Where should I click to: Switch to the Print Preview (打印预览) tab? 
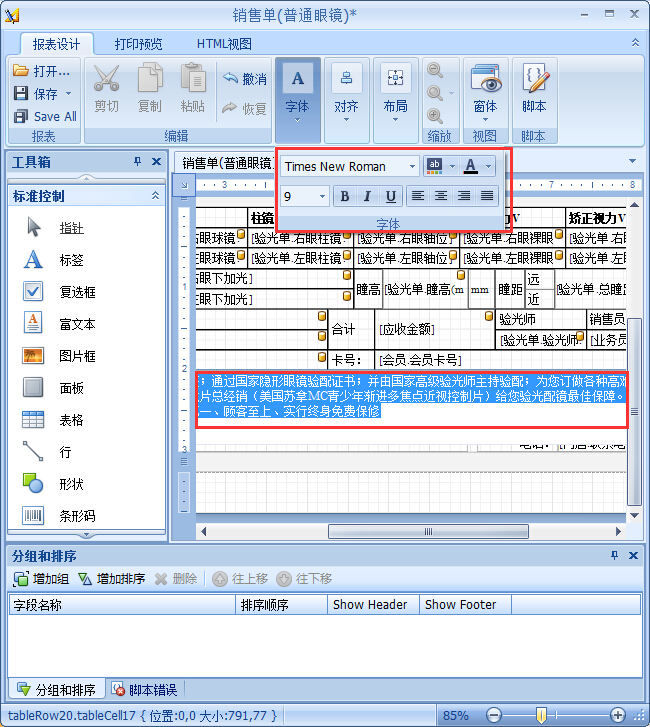pos(138,44)
